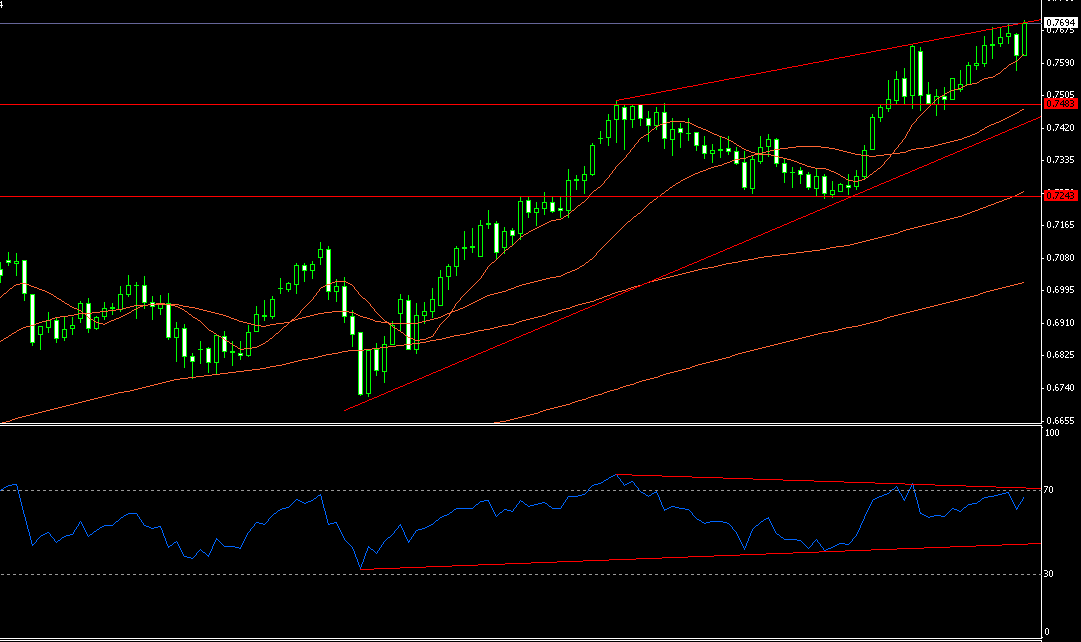Click the 0.6995 value on the price axis
Image resolution: width=1081 pixels, height=642 pixels.
click(x=1060, y=290)
